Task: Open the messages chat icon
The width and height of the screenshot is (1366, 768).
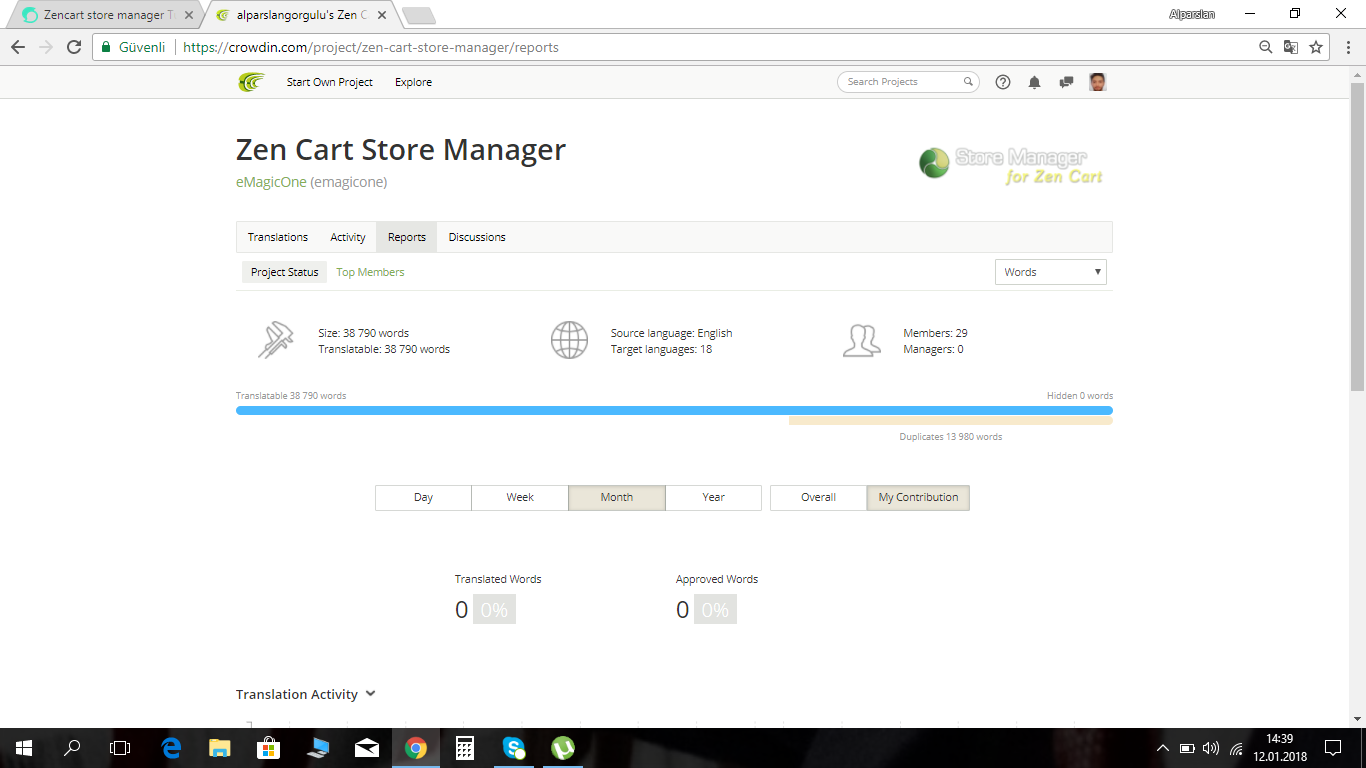Action: tap(1066, 82)
